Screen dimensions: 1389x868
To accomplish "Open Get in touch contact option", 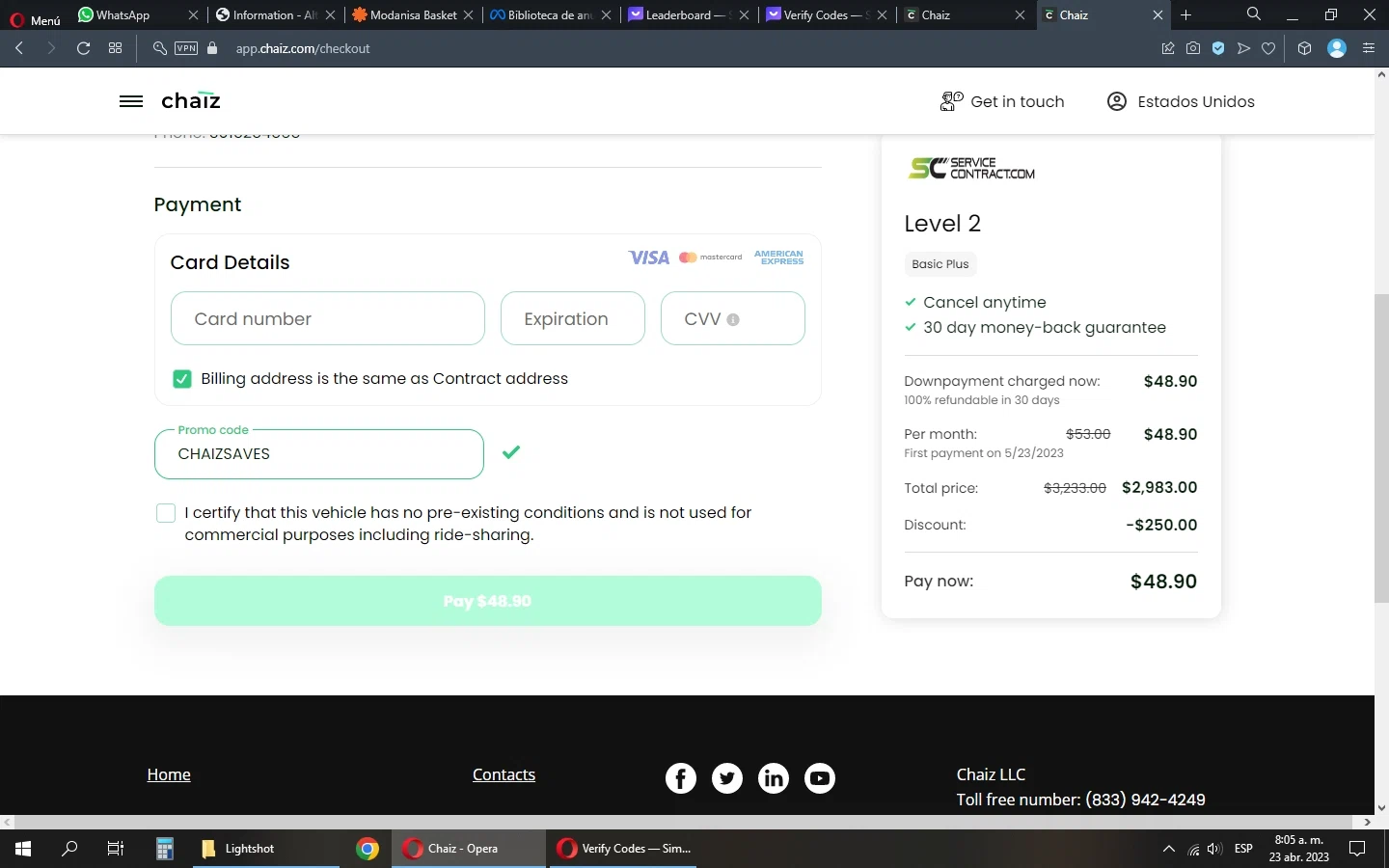I will [x=1002, y=101].
